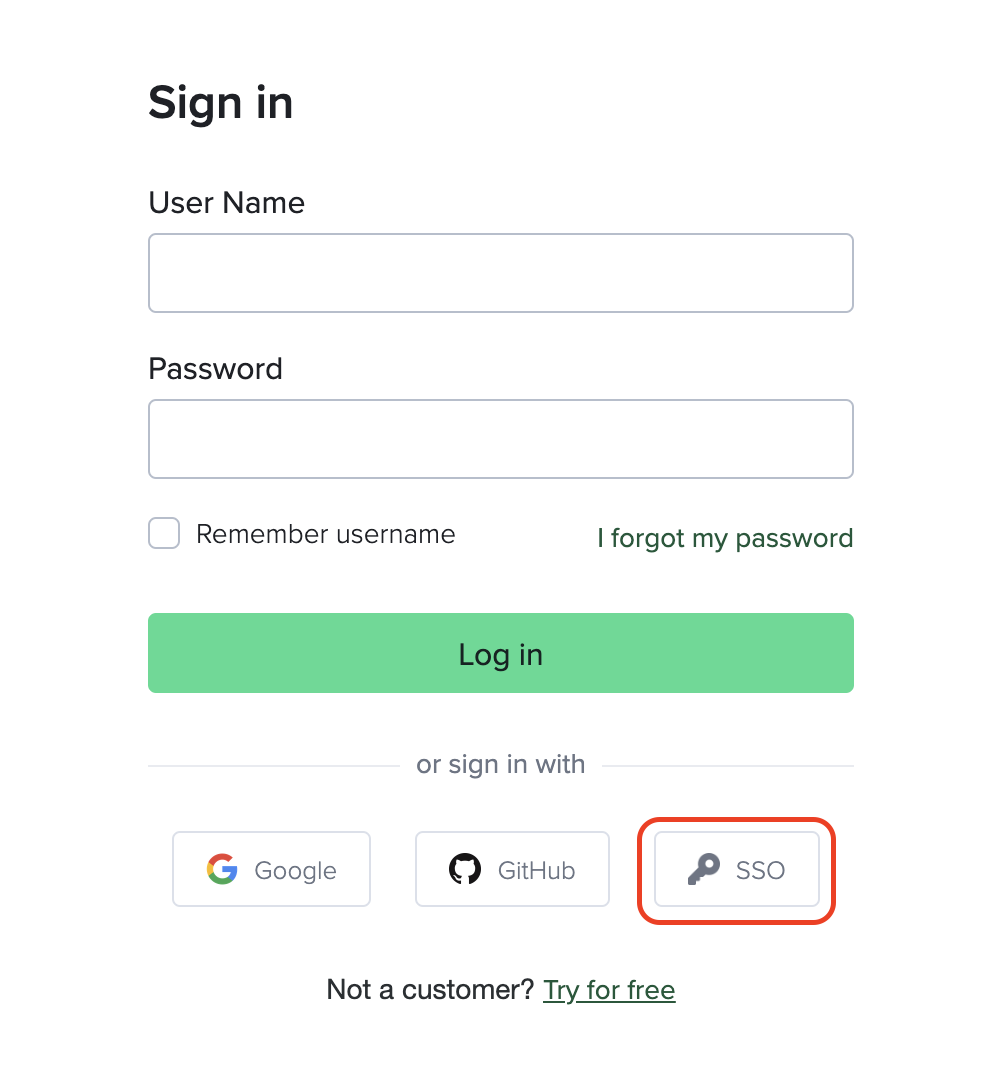Viewport: 1004px width, 1076px height.
Task: Sign in with Google
Action: (271, 869)
